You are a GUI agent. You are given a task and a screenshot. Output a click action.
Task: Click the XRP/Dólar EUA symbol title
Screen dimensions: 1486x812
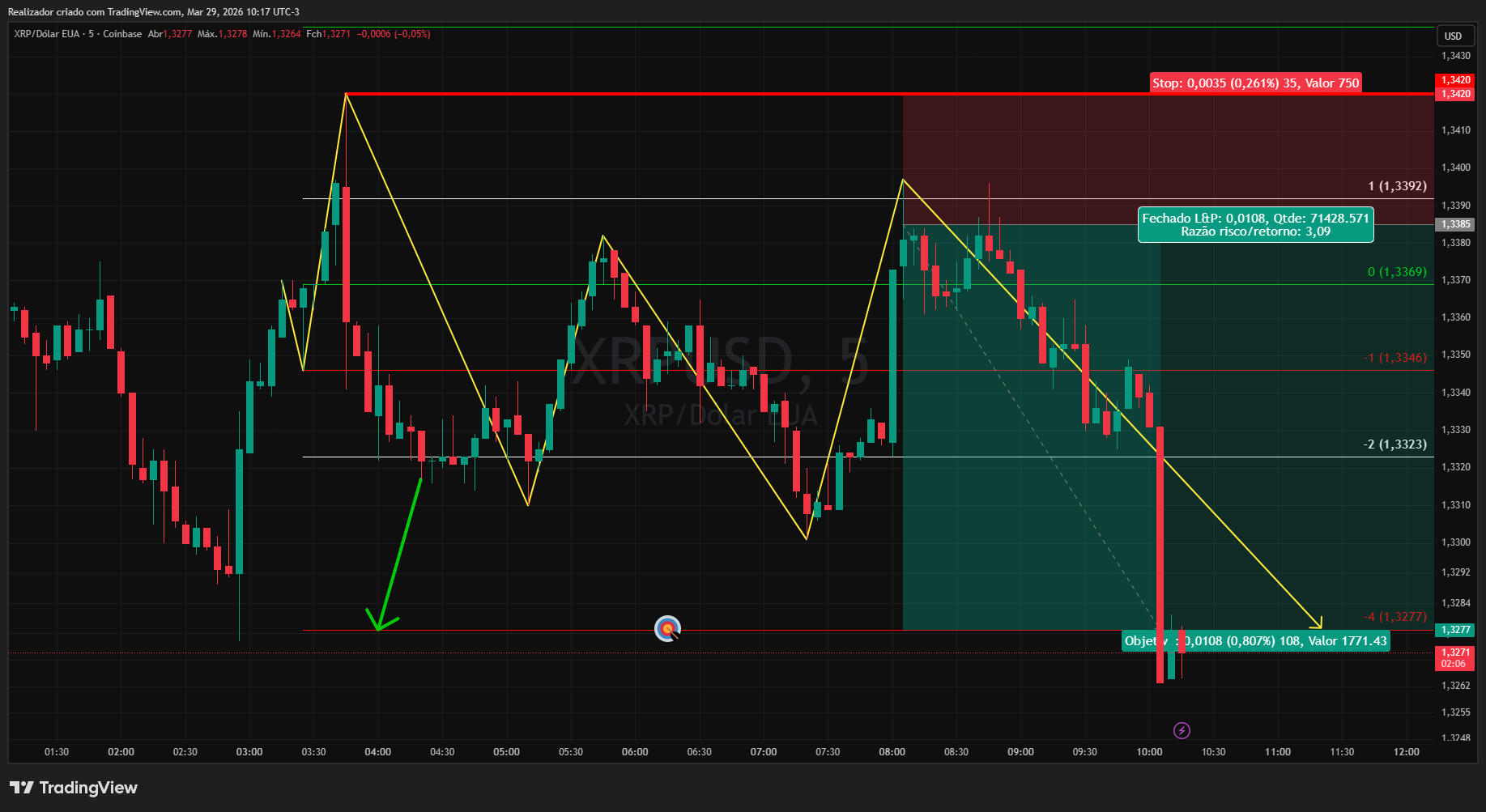point(47,34)
